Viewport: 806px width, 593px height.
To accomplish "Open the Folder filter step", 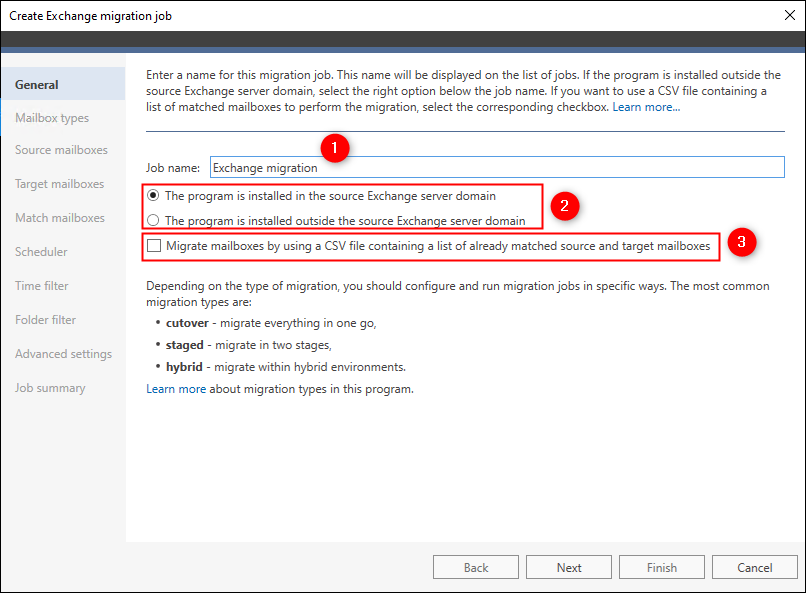I will [45, 320].
